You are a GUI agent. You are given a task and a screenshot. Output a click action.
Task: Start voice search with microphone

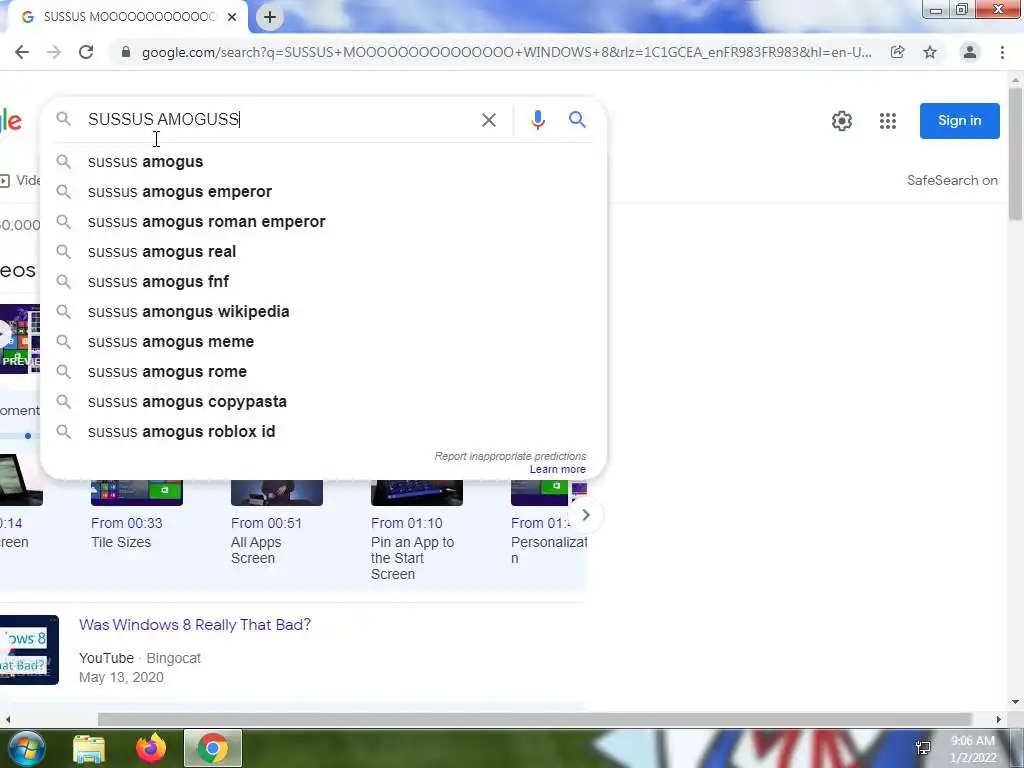(x=537, y=120)
